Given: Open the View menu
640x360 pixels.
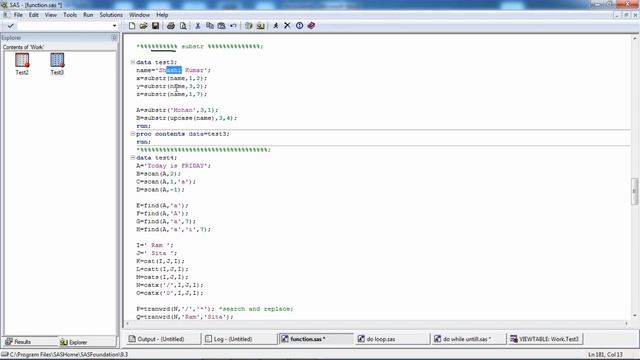Looking at the screenshot, I should (51, 15).
